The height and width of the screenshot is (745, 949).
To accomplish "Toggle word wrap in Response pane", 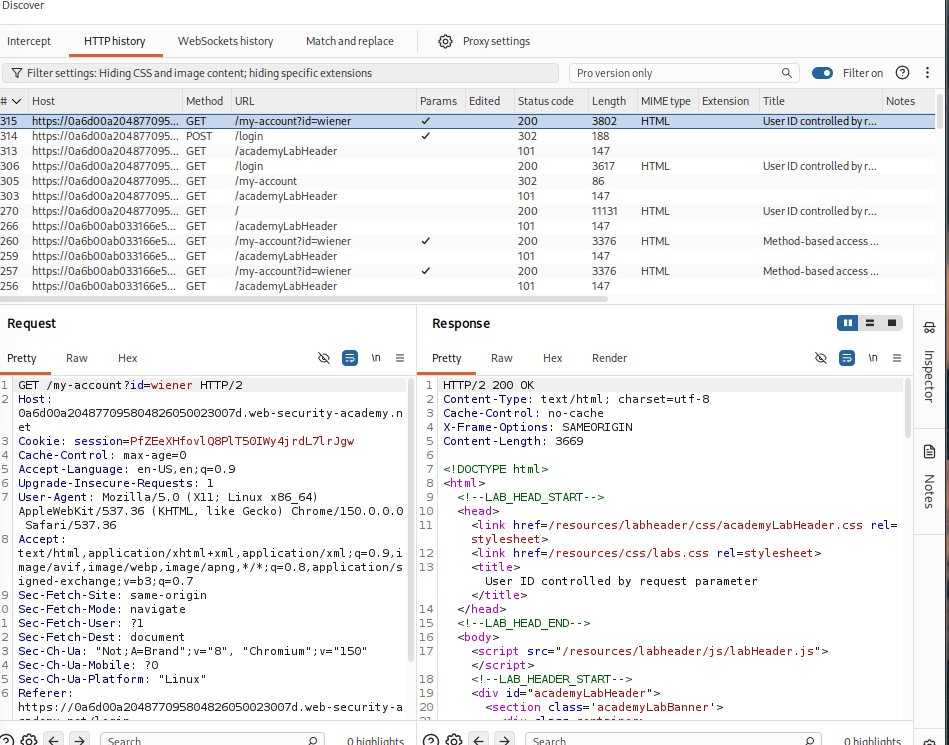I will click(847, 358).
